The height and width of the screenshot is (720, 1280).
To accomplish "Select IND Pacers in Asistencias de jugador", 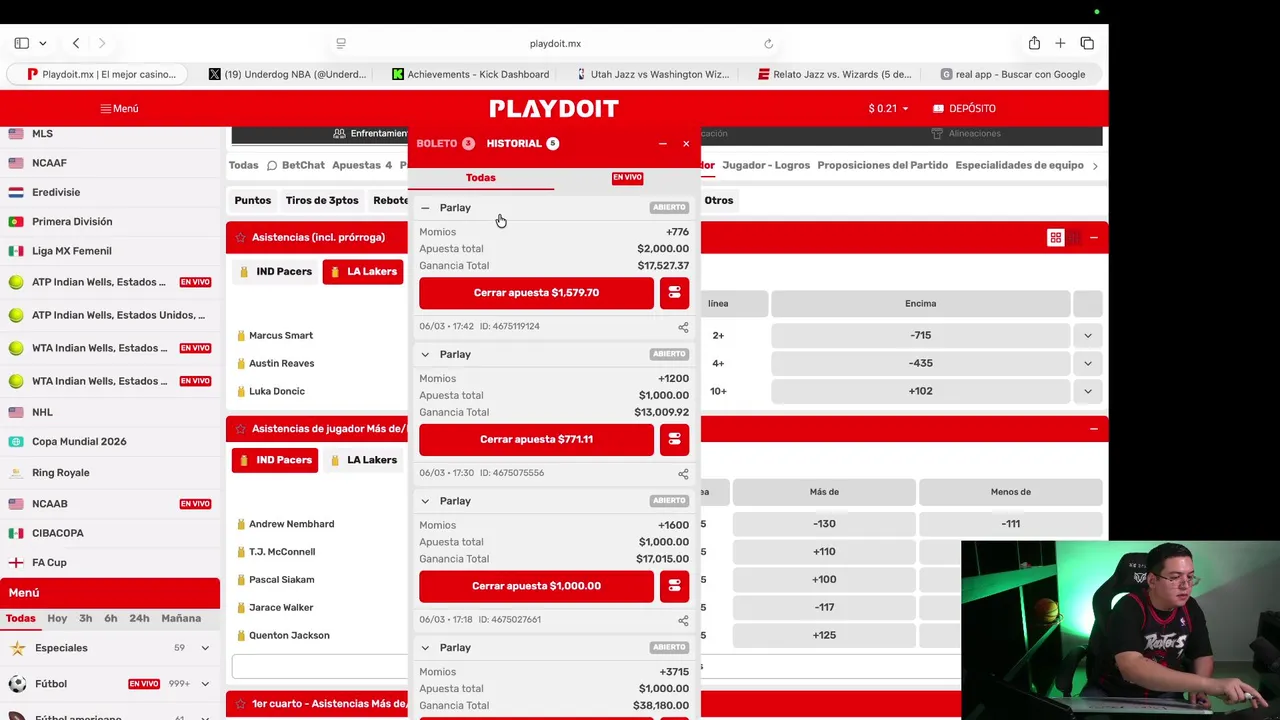I will pos(275,460).
